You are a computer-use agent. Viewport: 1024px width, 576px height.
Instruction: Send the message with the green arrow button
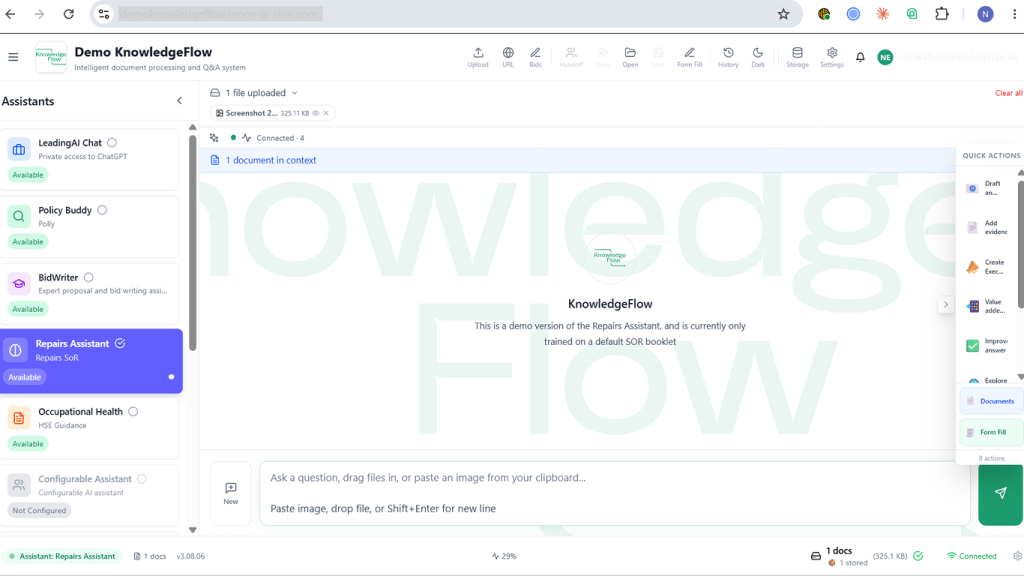[x=1000, y=493]
